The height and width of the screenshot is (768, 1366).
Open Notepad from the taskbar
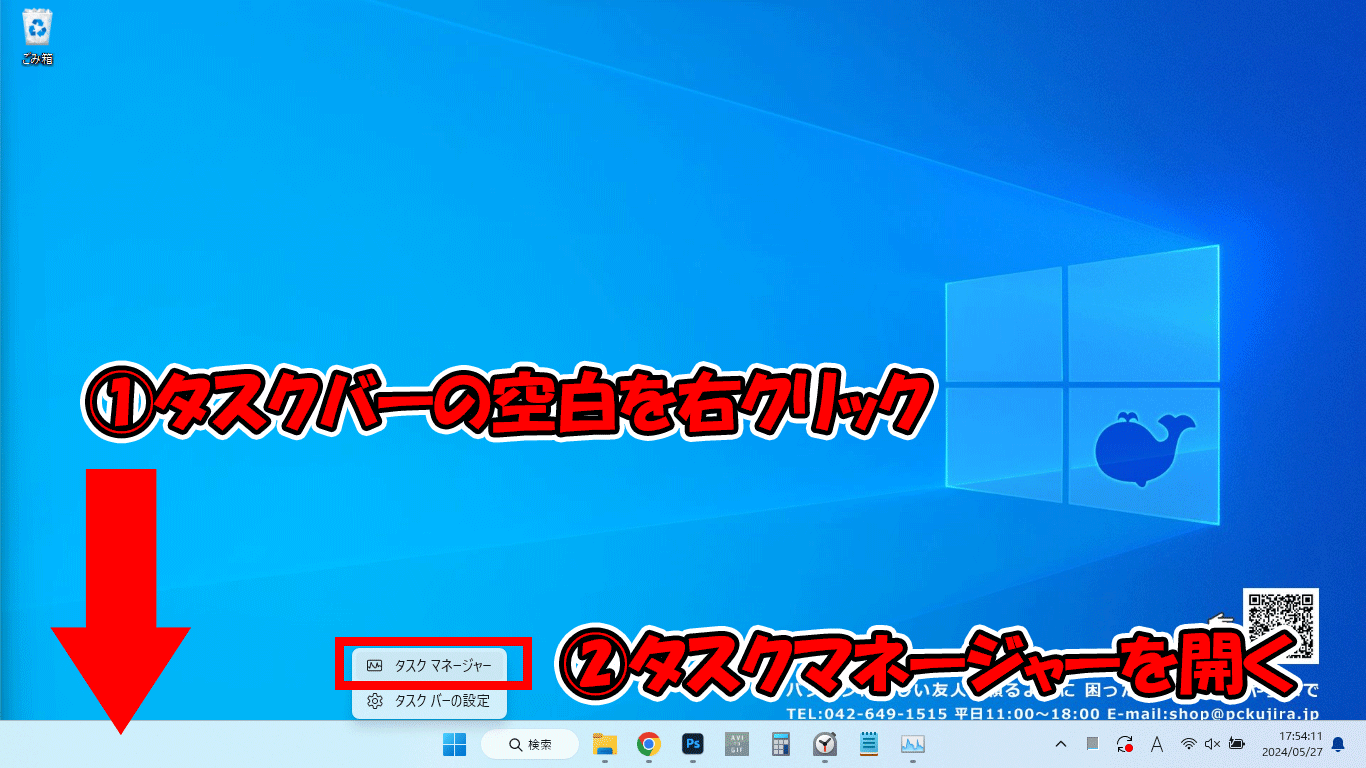(x=868, y=744)
